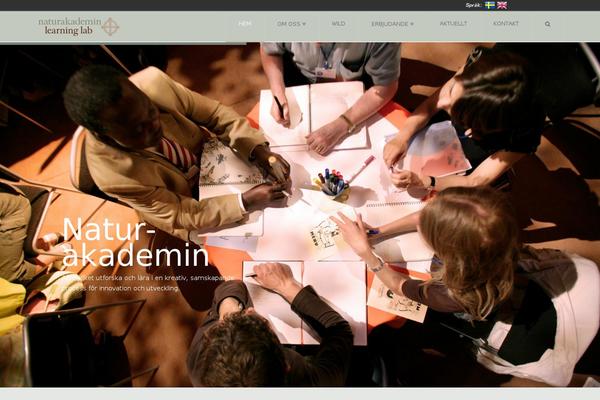Go to the HEM menu item

[x=245, y=23]
